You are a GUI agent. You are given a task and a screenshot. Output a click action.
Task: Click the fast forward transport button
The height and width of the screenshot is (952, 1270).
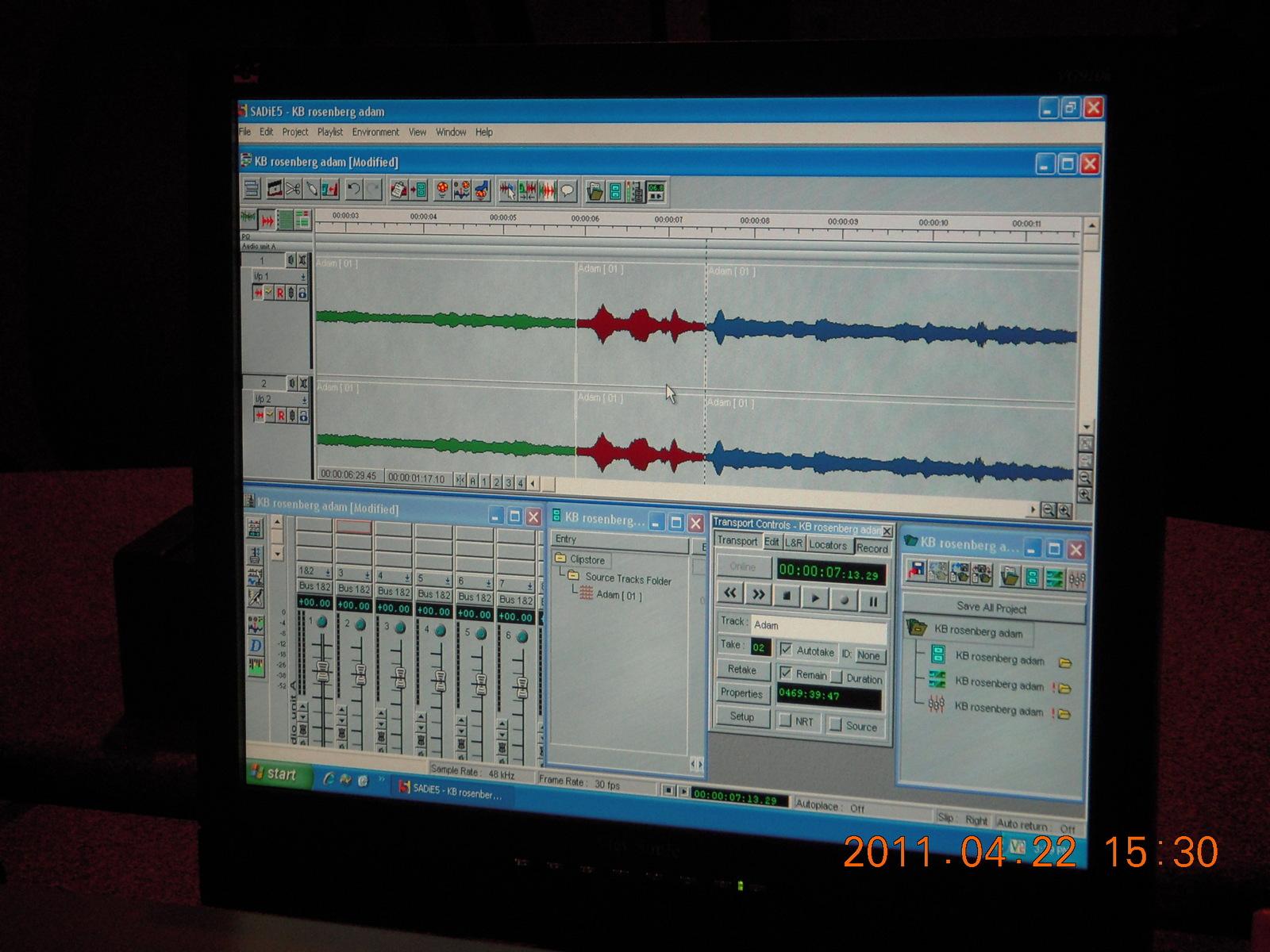tap(759, 593)
